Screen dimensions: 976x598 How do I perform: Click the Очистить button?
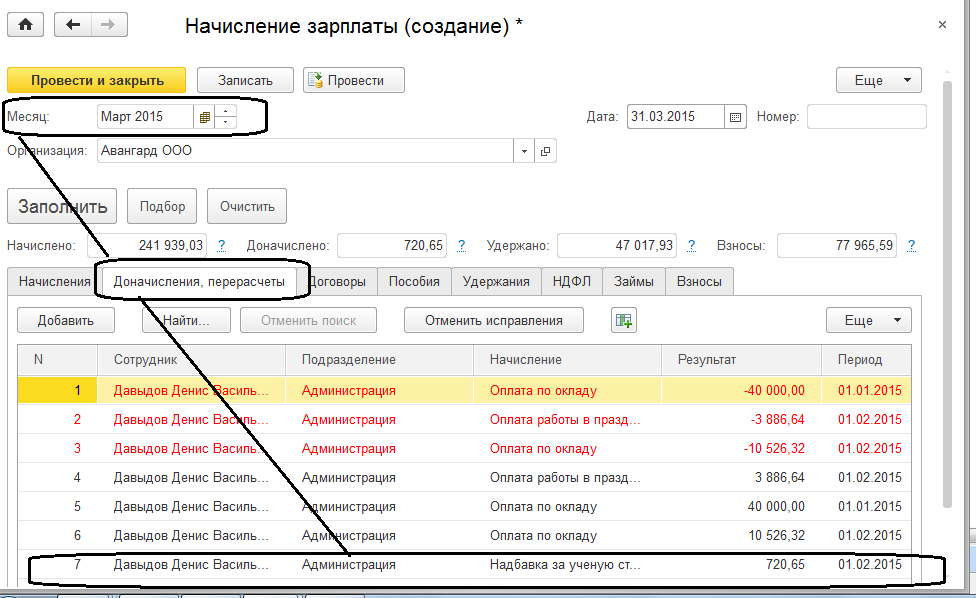pos(246,206)
